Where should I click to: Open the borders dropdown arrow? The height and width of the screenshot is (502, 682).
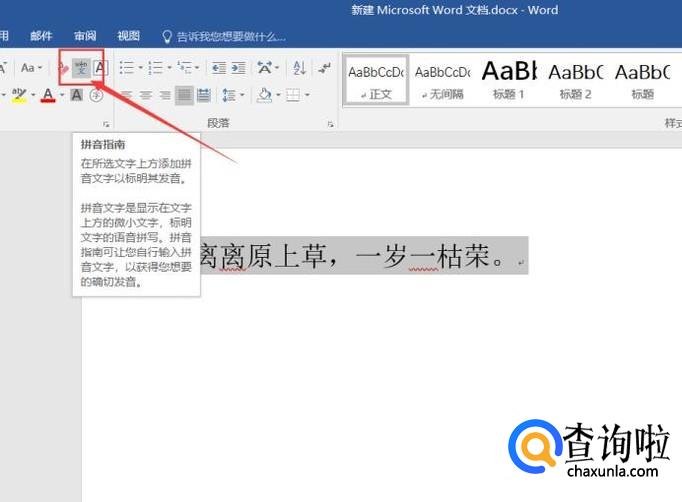[x=307, y=95]
